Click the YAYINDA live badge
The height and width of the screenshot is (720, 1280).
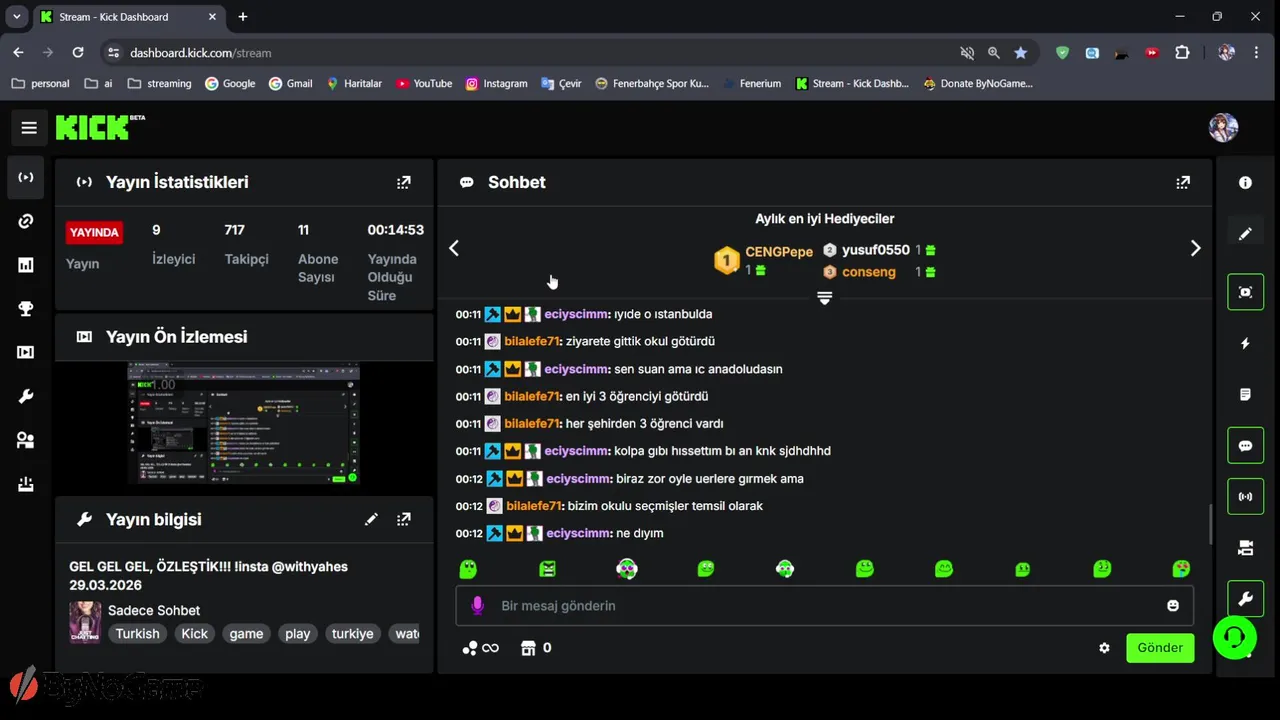click(x=94, y=232)
